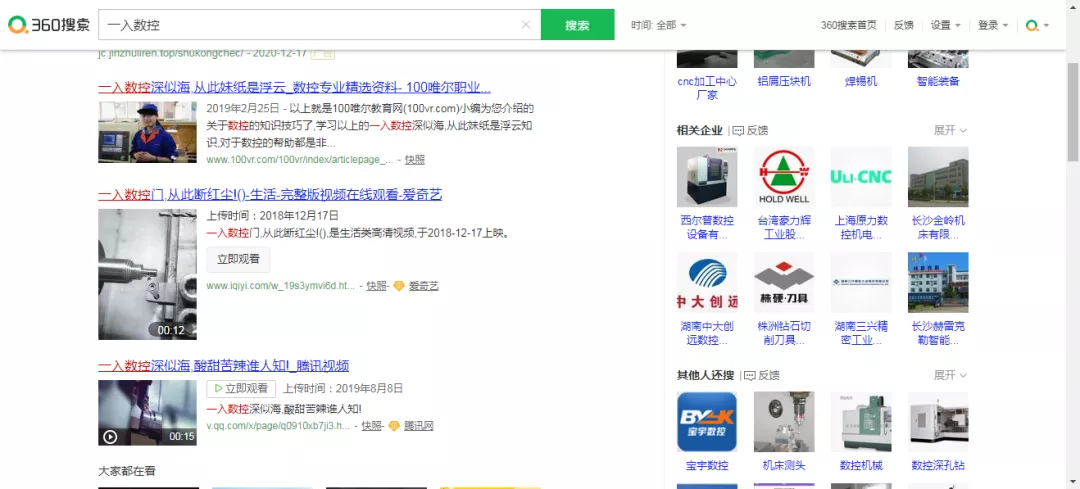Open 上海原力数控机电 company link

pyautogui.click(x=861, y=228)
